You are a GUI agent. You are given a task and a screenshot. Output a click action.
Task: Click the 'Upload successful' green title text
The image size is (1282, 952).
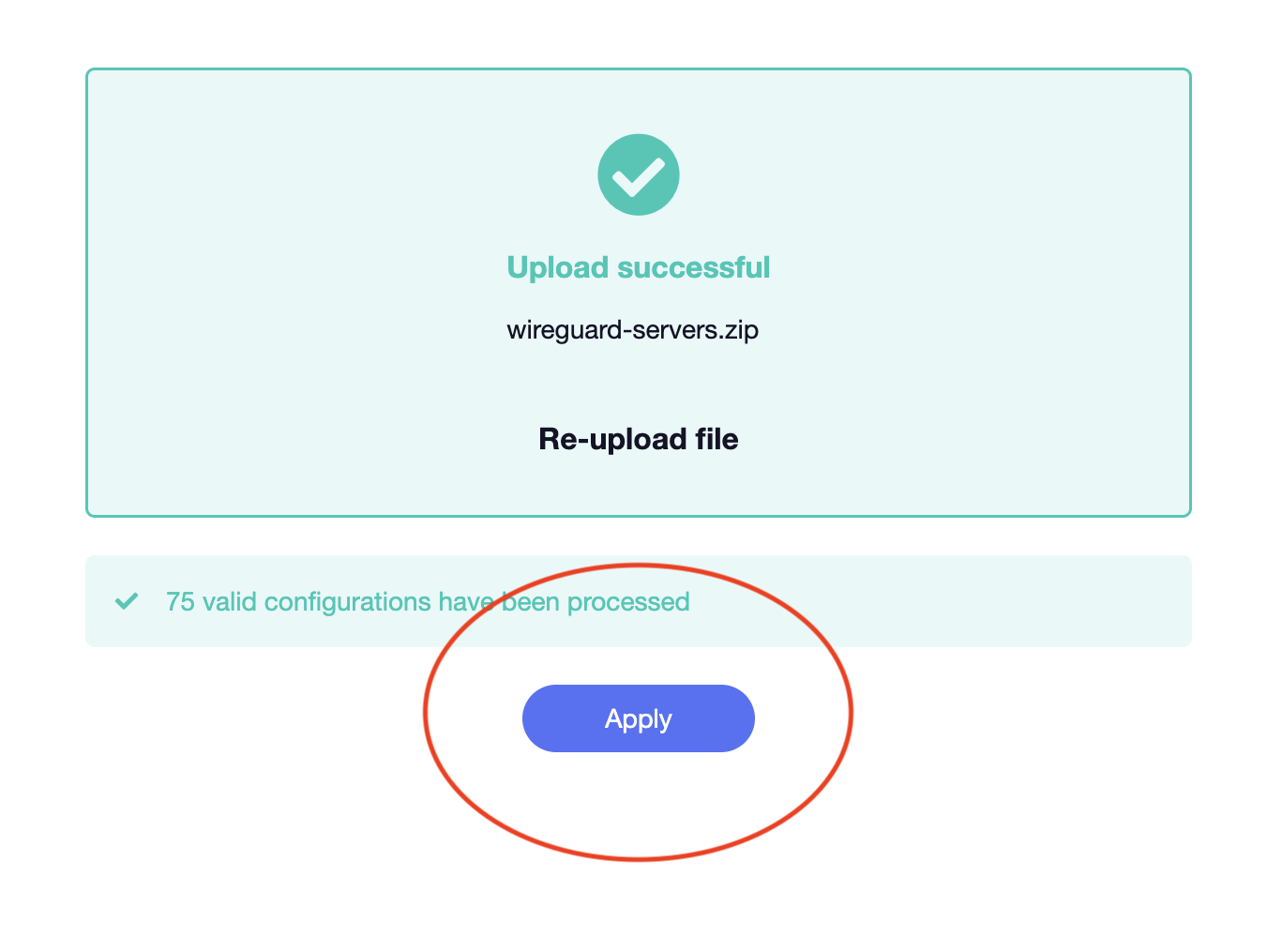click(x=638, y=267)
